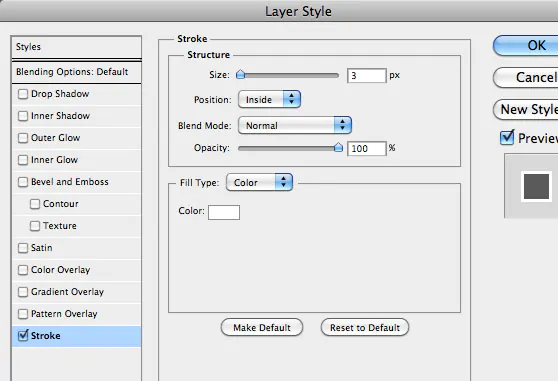The image size is (558, 381).
Task: Click the Size value input field
Action: point(367,76)
